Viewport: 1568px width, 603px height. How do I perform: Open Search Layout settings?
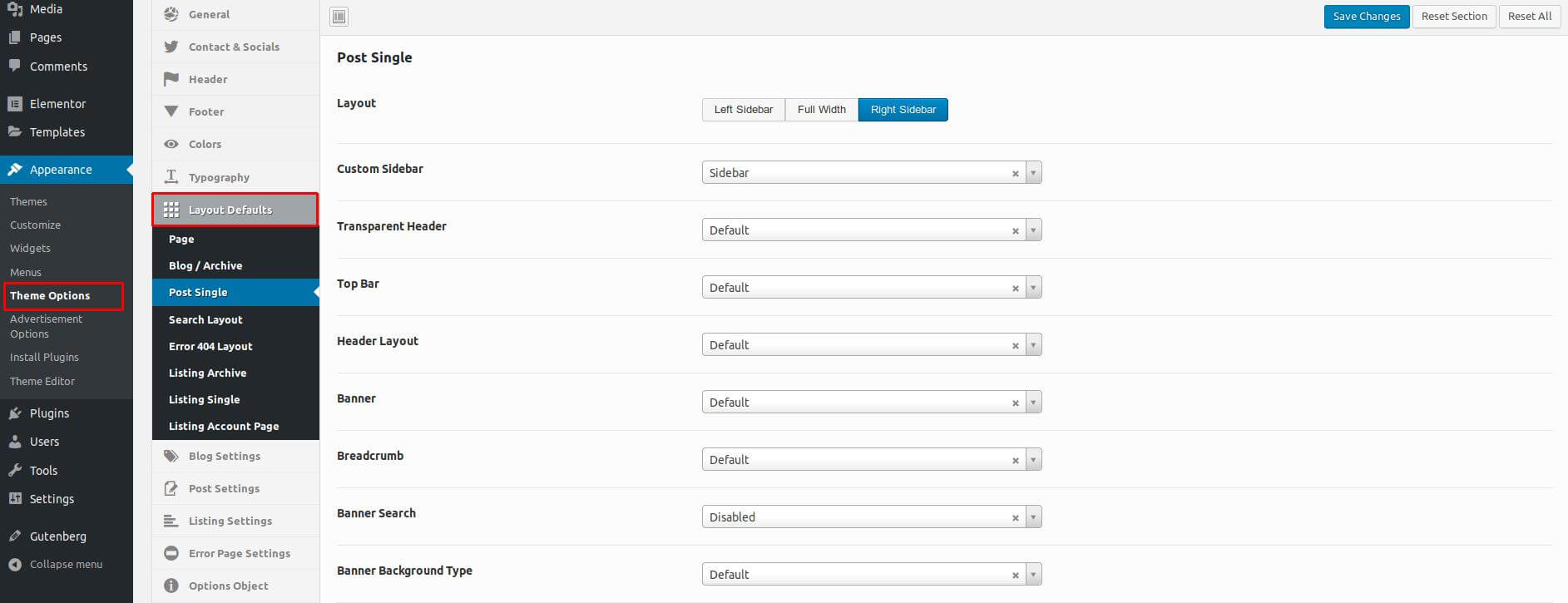[x=235, y=319]
